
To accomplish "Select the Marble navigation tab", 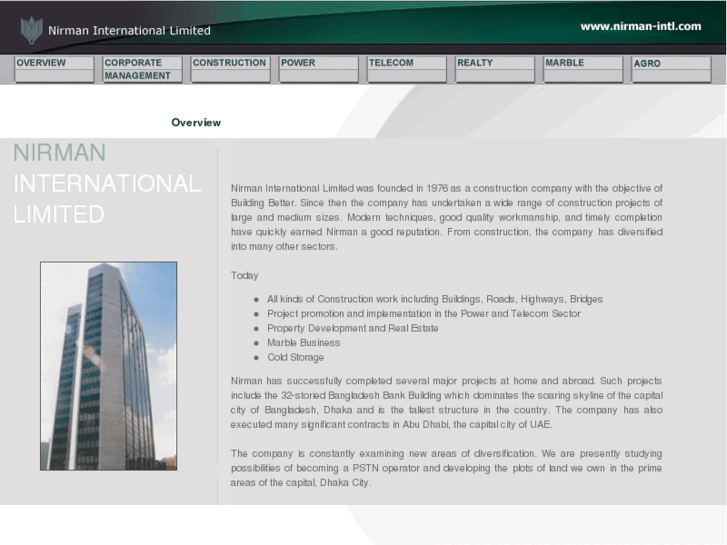I will pyautogui.click(x=583, y=70).
